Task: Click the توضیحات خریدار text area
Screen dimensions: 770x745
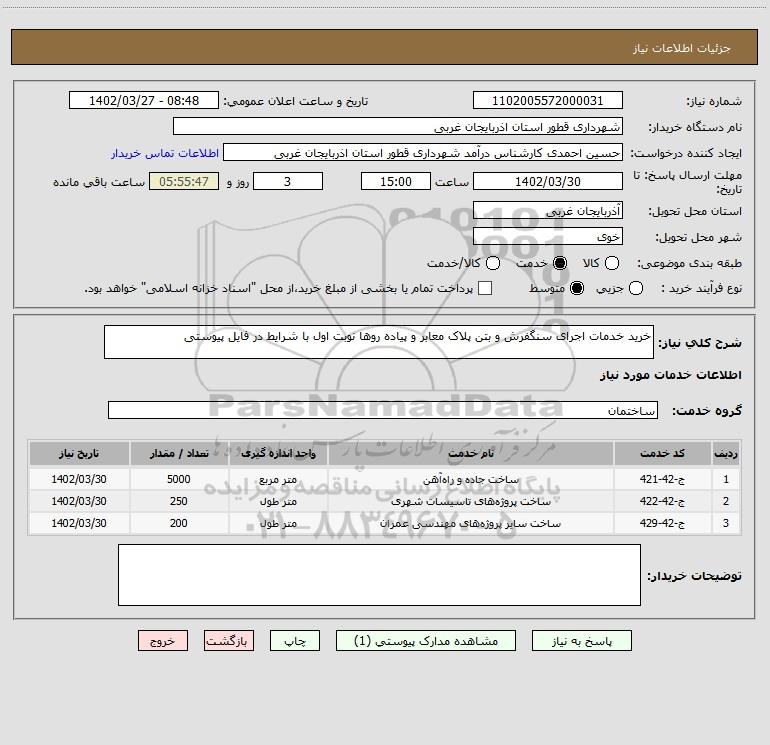Action: (x=379, y=575)
